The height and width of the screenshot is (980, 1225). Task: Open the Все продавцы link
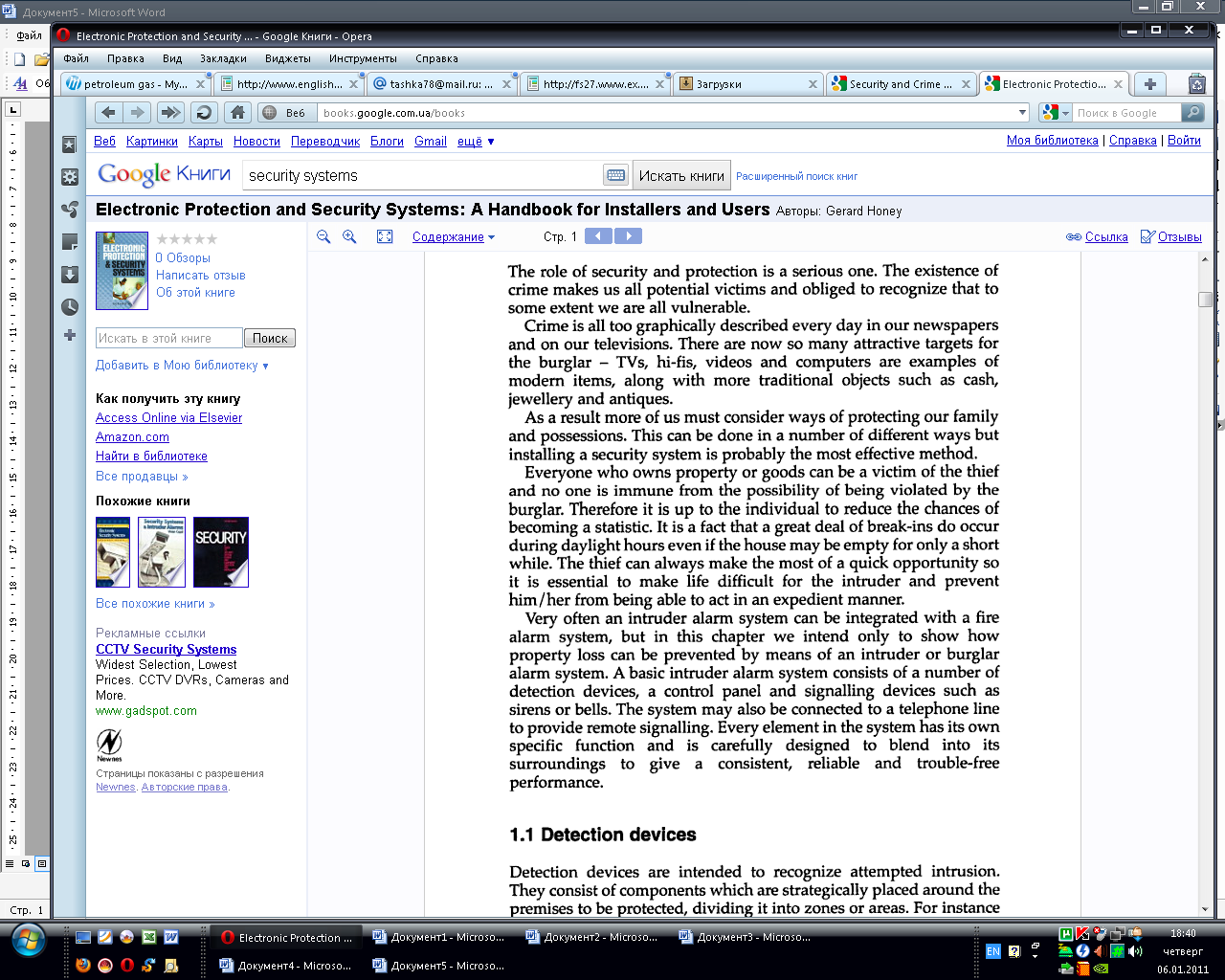[142, 476]
